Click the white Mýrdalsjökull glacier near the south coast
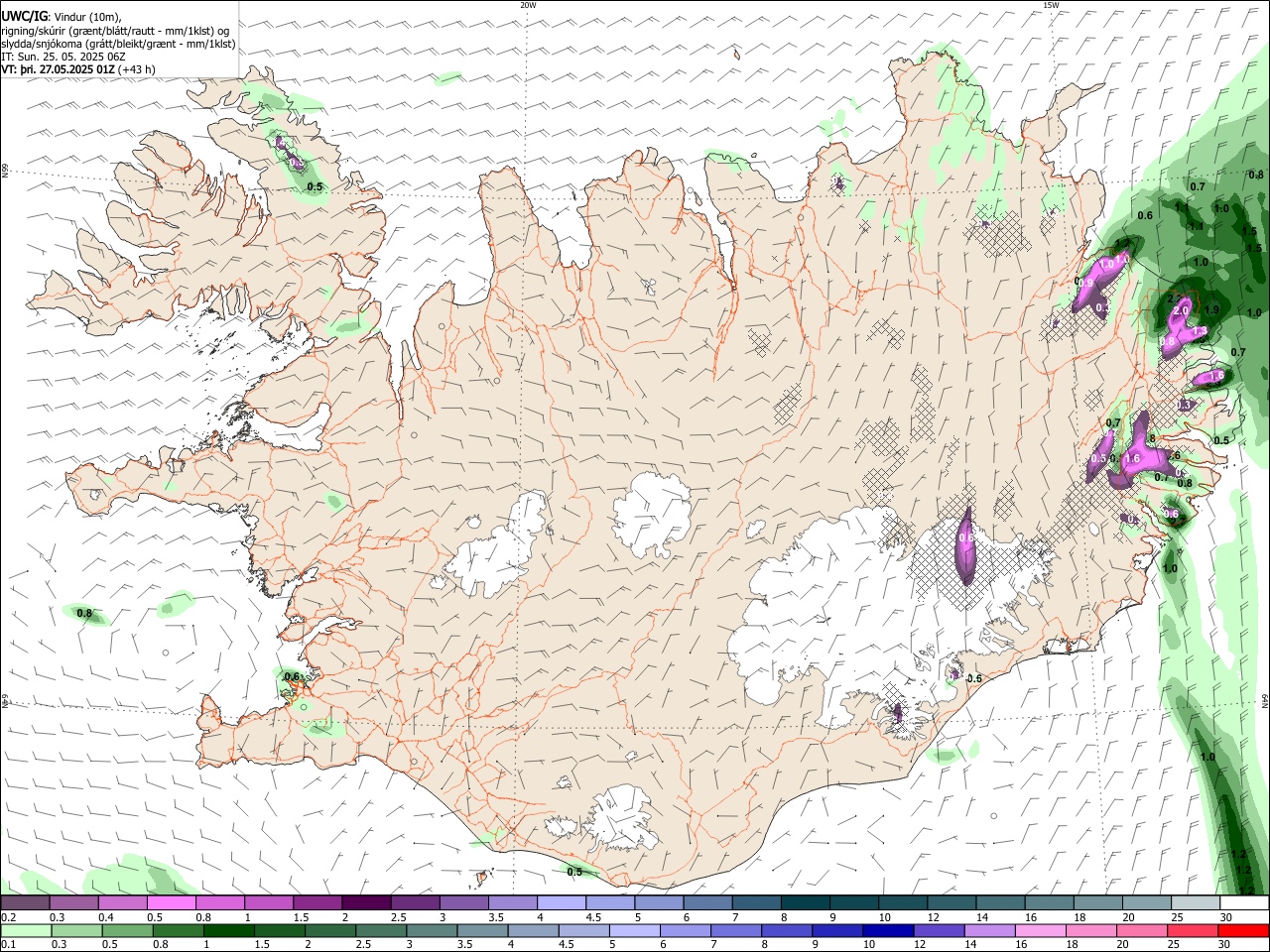This screenshot has height=952, width=1270. click(622, 819)
